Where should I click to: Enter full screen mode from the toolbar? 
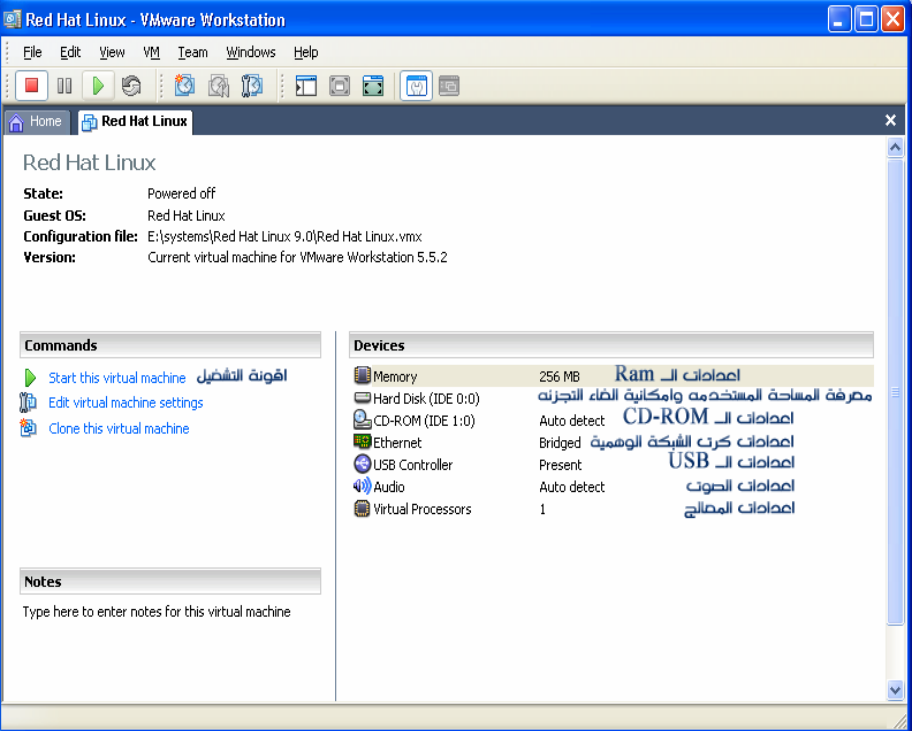pyautogui.click(x=340, y=86)
